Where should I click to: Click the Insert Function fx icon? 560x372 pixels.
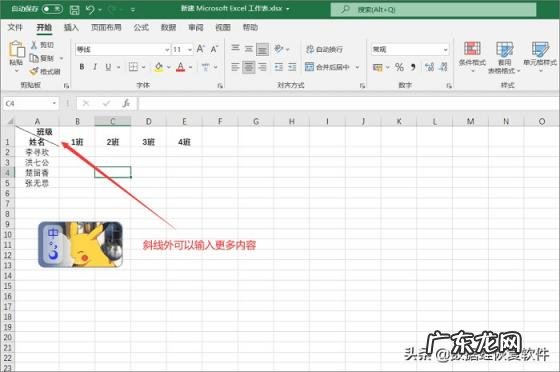coord(126,104)
